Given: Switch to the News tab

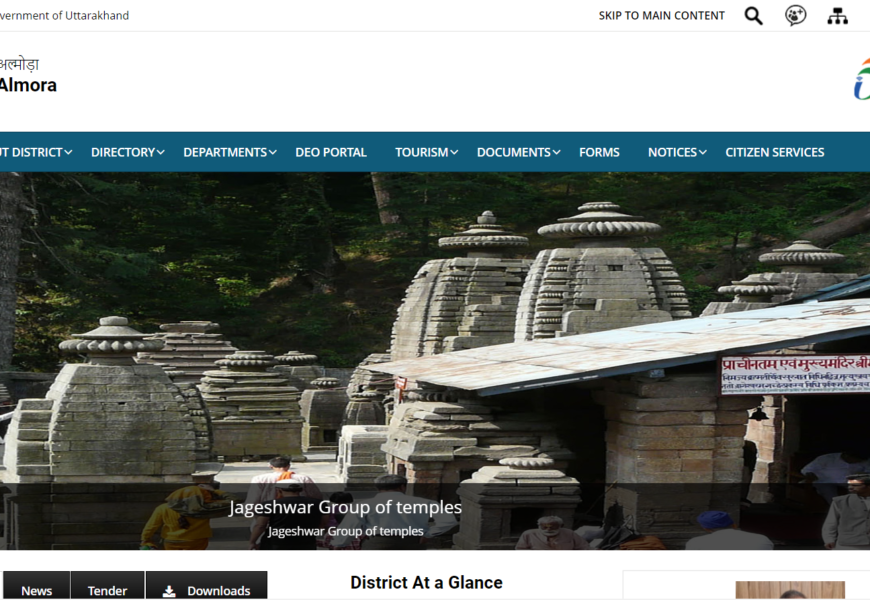Looking at the screenshot, I should [37, 590].
